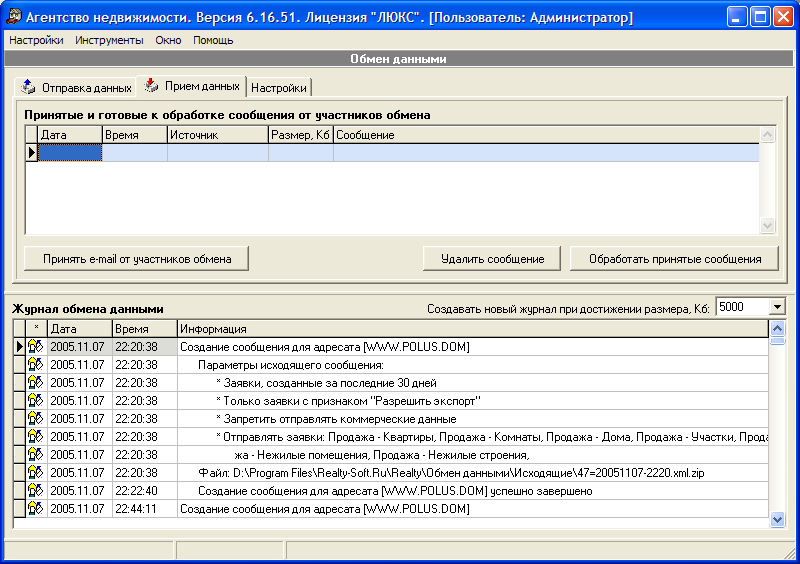
Task: Click the Параметры исходящего сообщения text
Action: click(291, 365)
